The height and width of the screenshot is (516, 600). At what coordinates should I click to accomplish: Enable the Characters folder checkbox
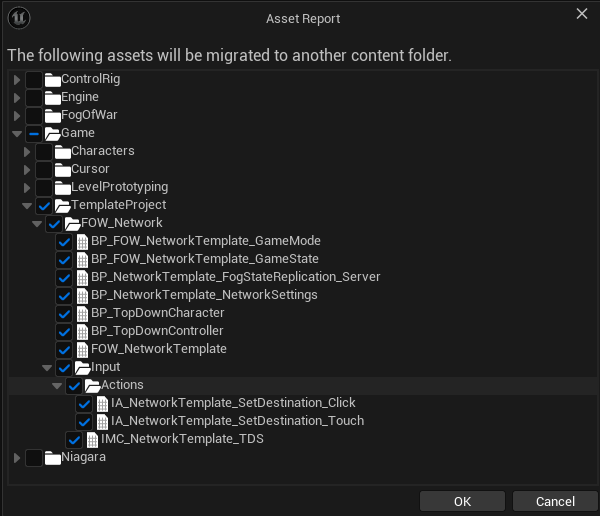[44, 152]
